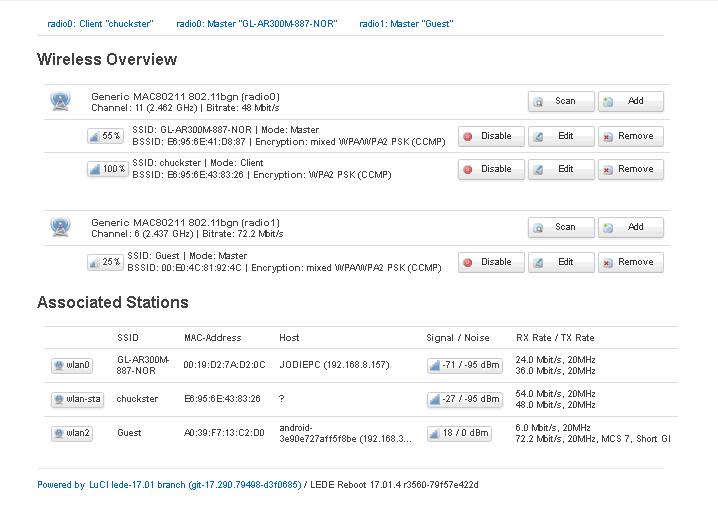Remove the chuckster client network

click(631, 169)
